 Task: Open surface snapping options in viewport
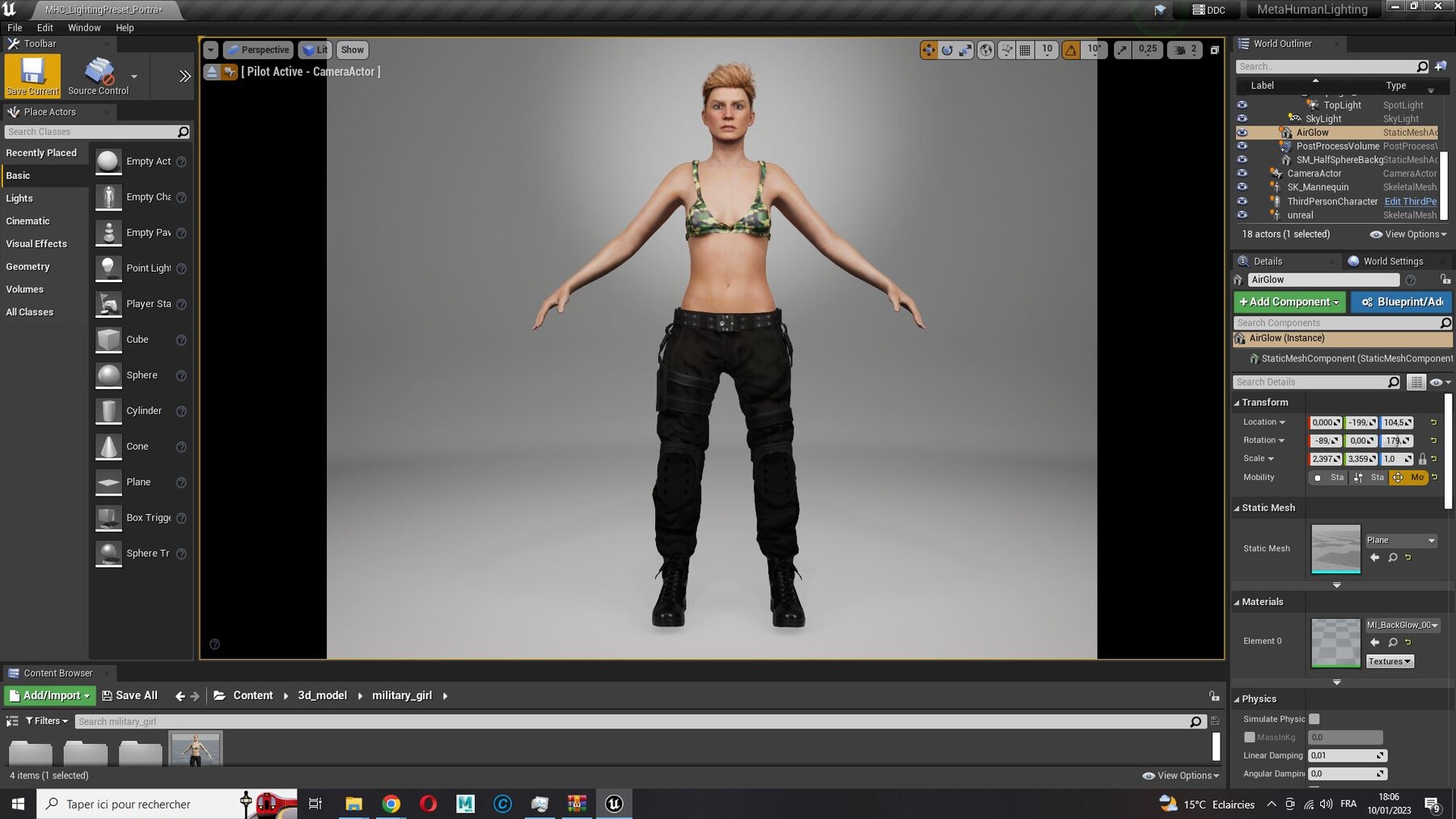click(1007, 50)
